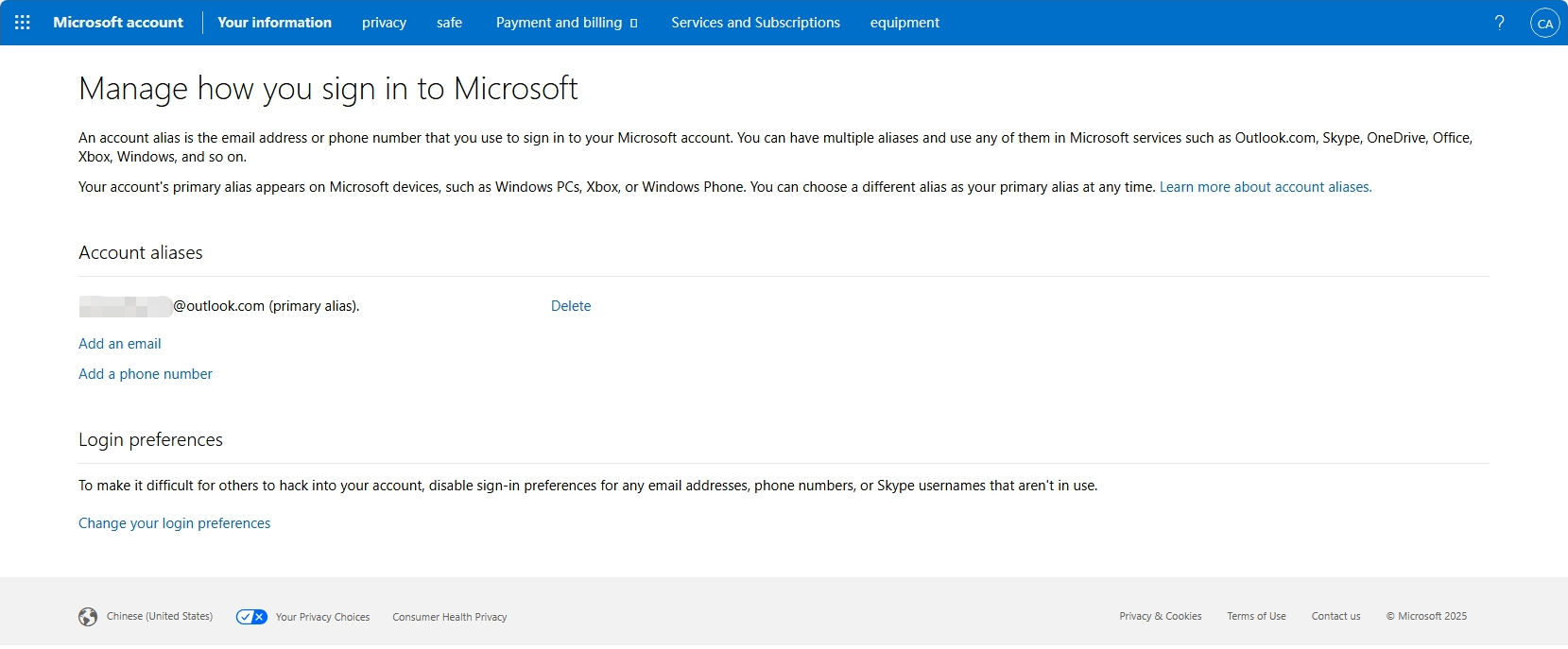Switch to the safe tab

[449, 23]
